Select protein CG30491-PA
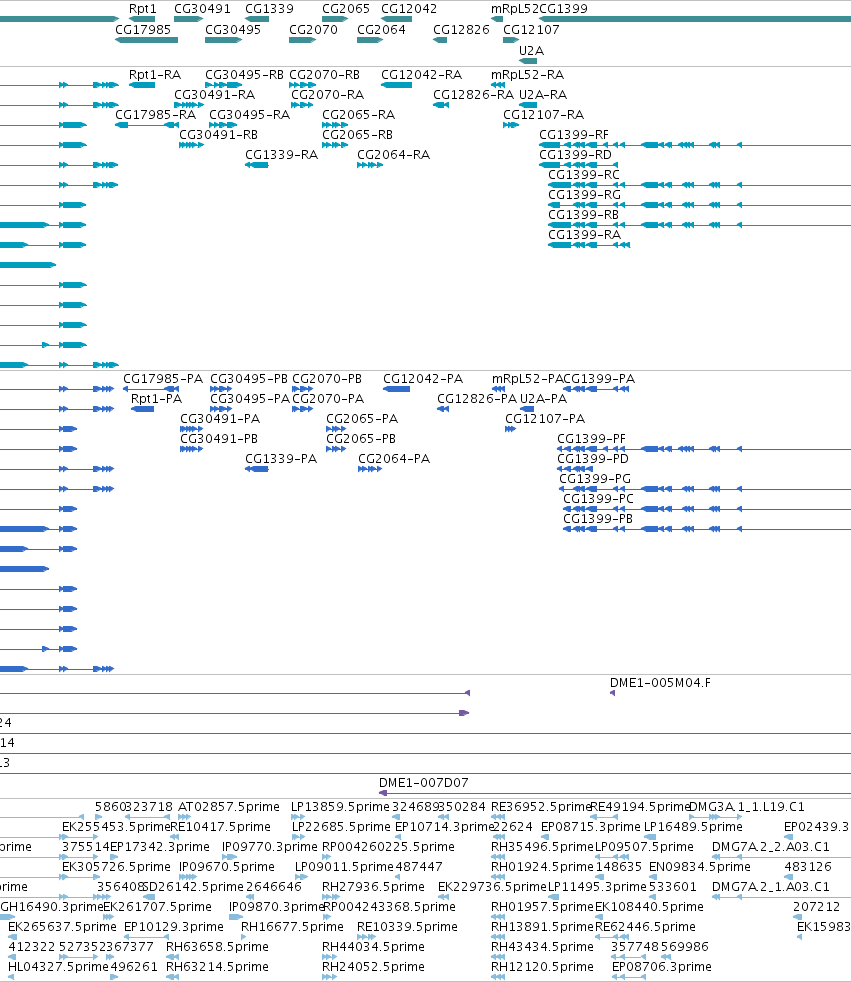Image resolution: width=851 pixels, height=982 pixels. [x=192, y=429]
